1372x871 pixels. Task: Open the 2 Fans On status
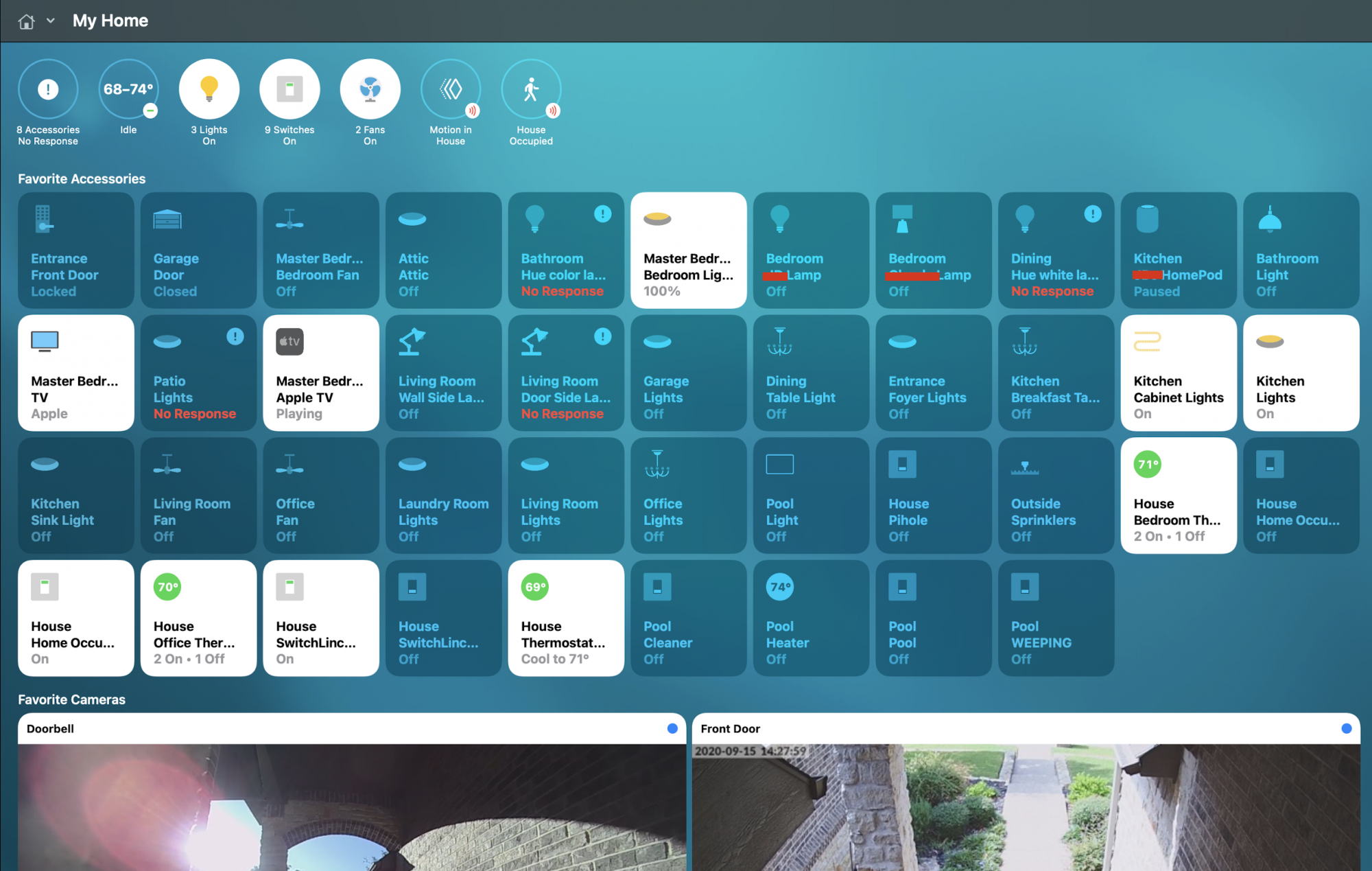pos(370,90)
